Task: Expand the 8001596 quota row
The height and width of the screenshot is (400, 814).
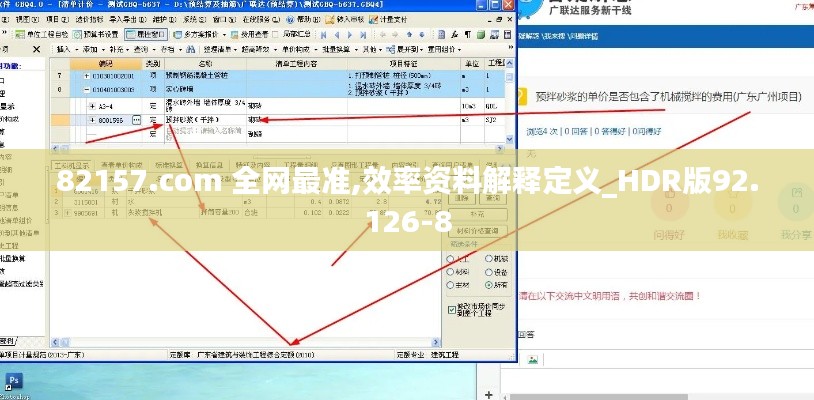Action: click(x=92, y=120)
